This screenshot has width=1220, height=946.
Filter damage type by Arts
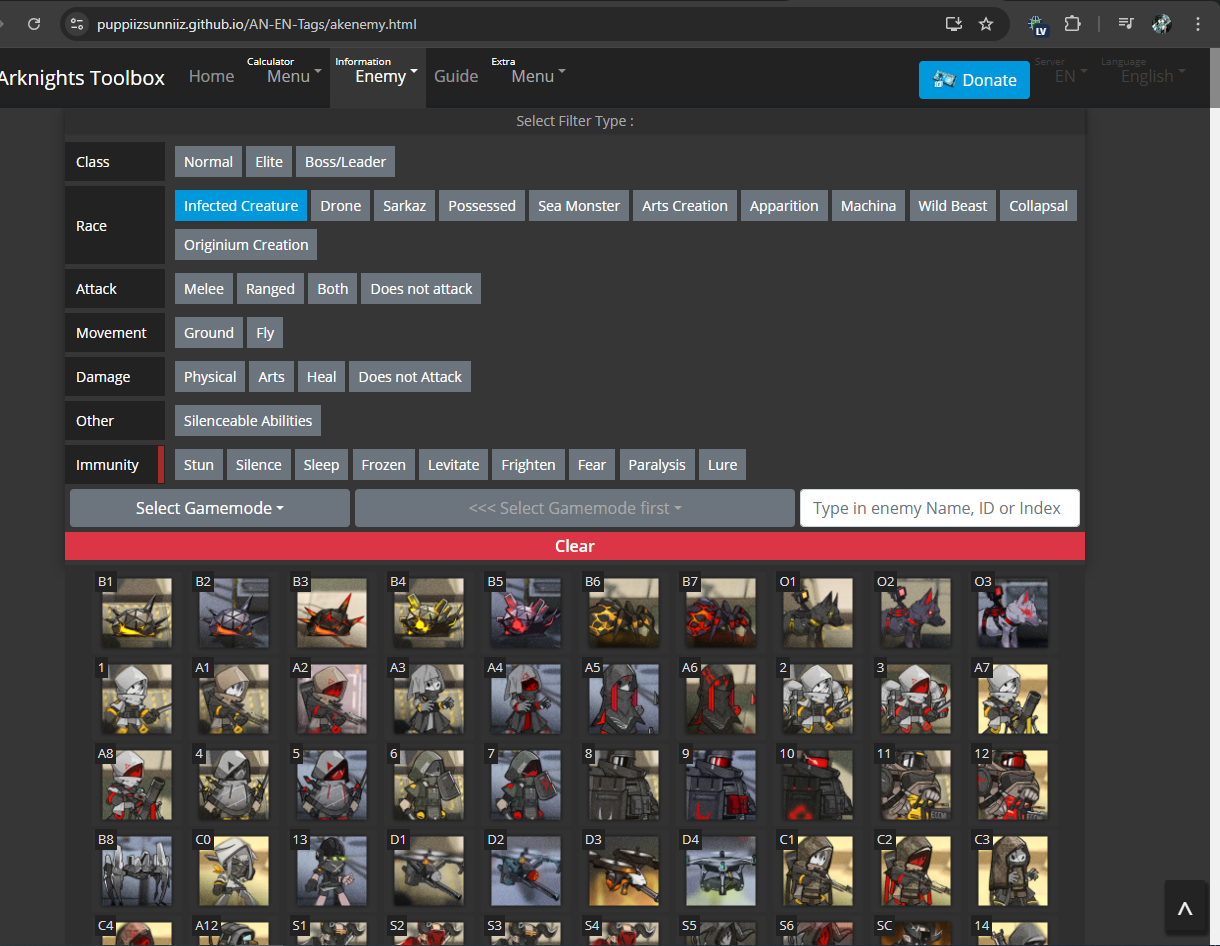(271, 377)
